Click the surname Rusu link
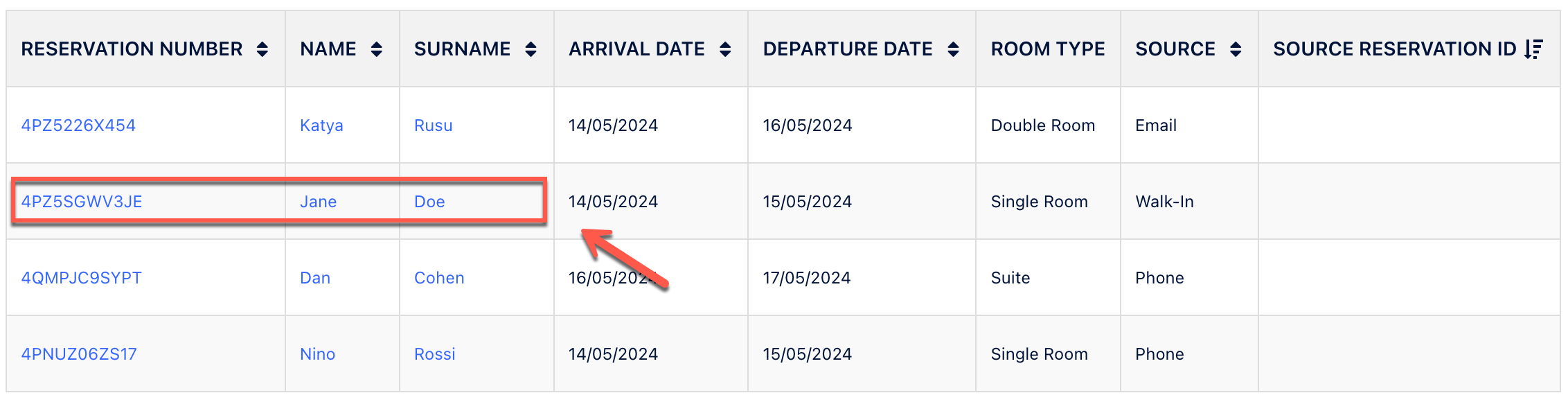Image resolution: width=1568 pixels, height=402 pixels. click(x=433, y=125)
